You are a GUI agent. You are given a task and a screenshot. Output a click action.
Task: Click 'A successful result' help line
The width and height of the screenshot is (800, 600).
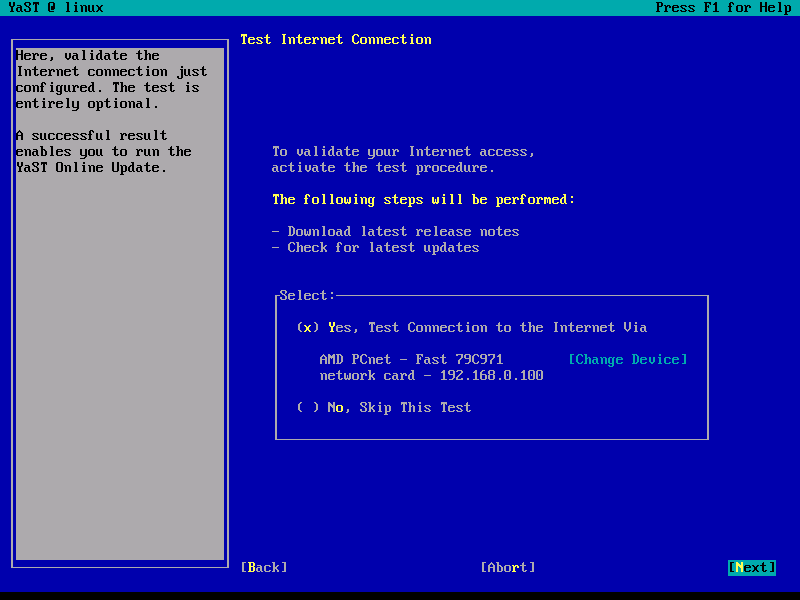91,136
